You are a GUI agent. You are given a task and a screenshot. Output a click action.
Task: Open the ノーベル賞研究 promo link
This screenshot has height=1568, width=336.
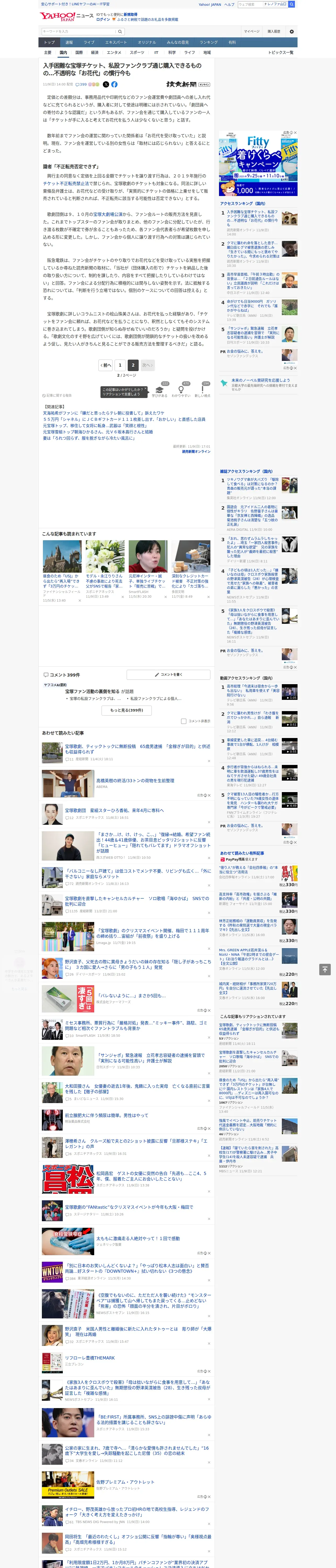point(261,381)
